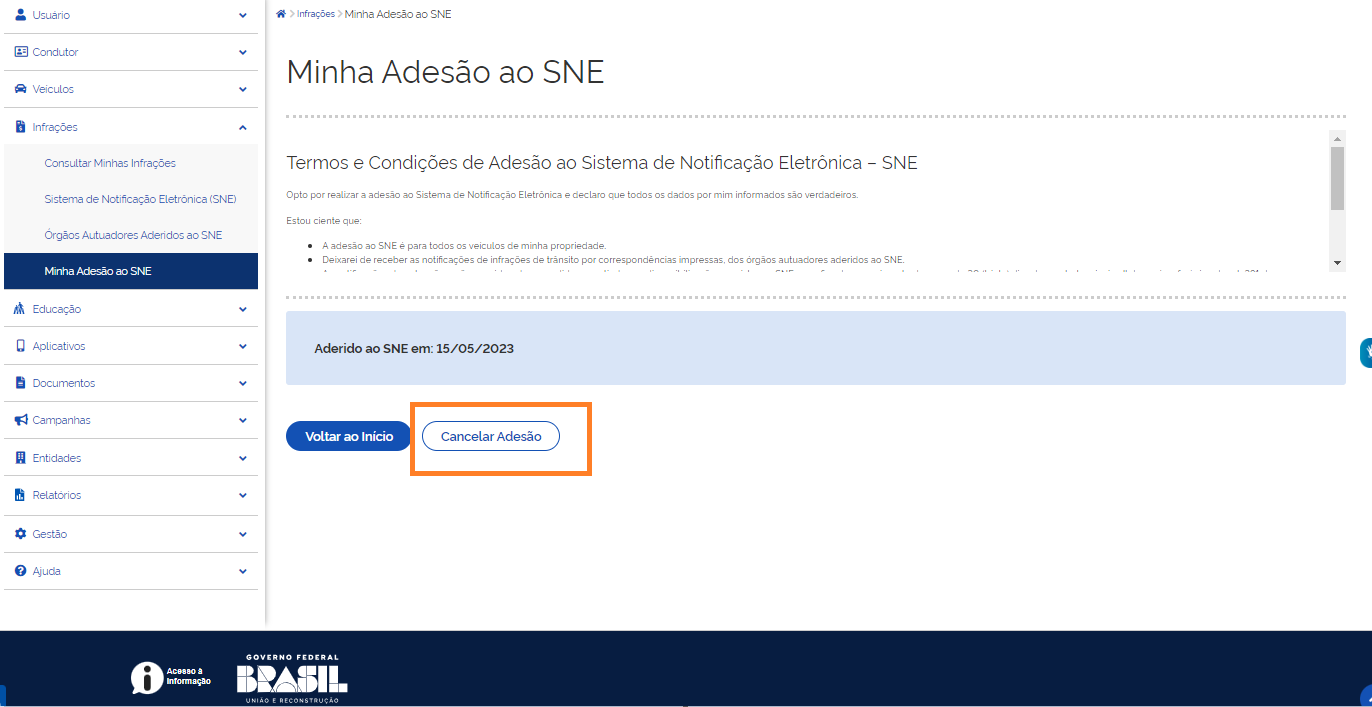Click the Usuário person icon
This screenshot has width=1372, height=707.
(20, 15)
